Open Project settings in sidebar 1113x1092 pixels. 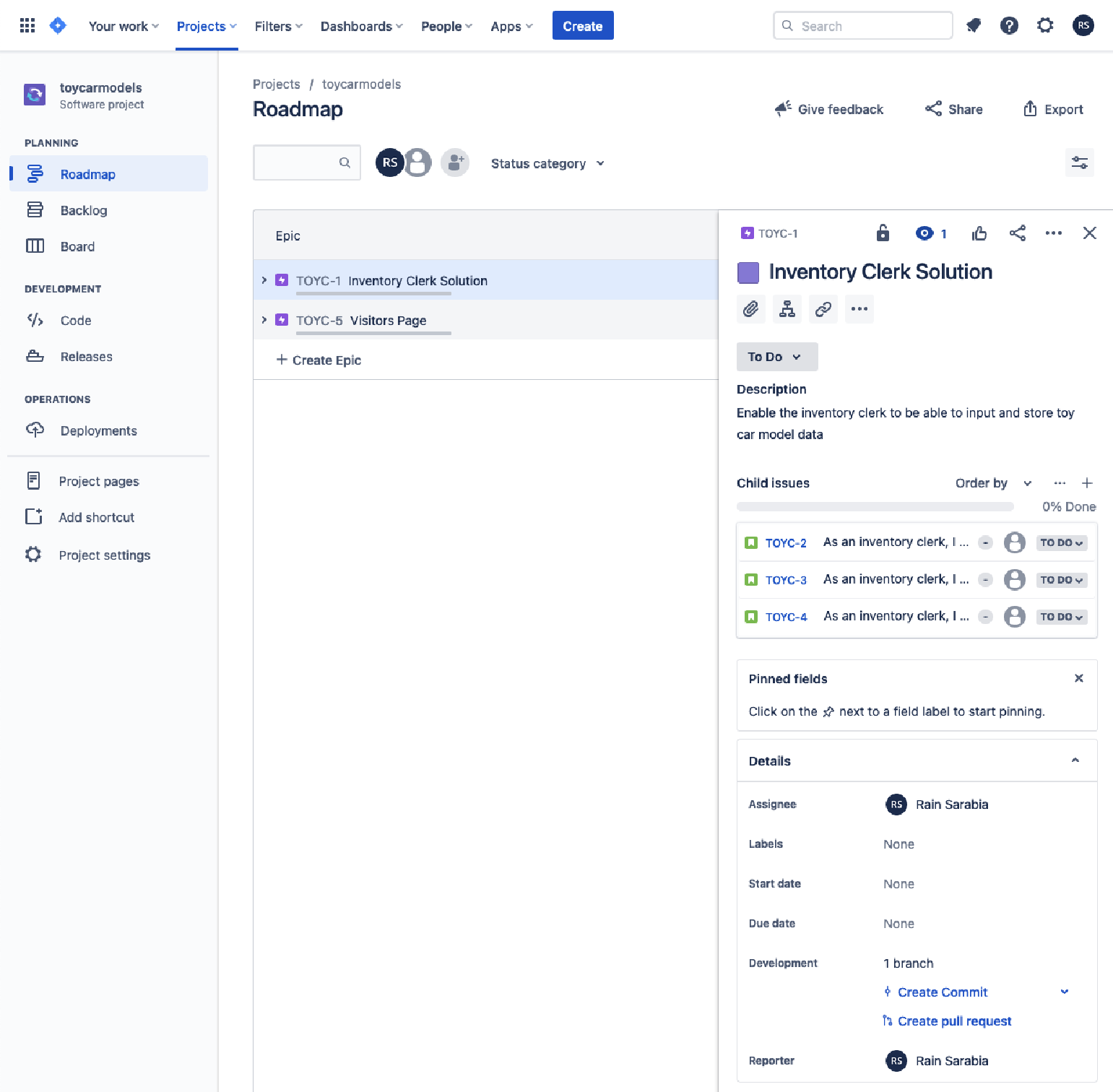(108, 555)
